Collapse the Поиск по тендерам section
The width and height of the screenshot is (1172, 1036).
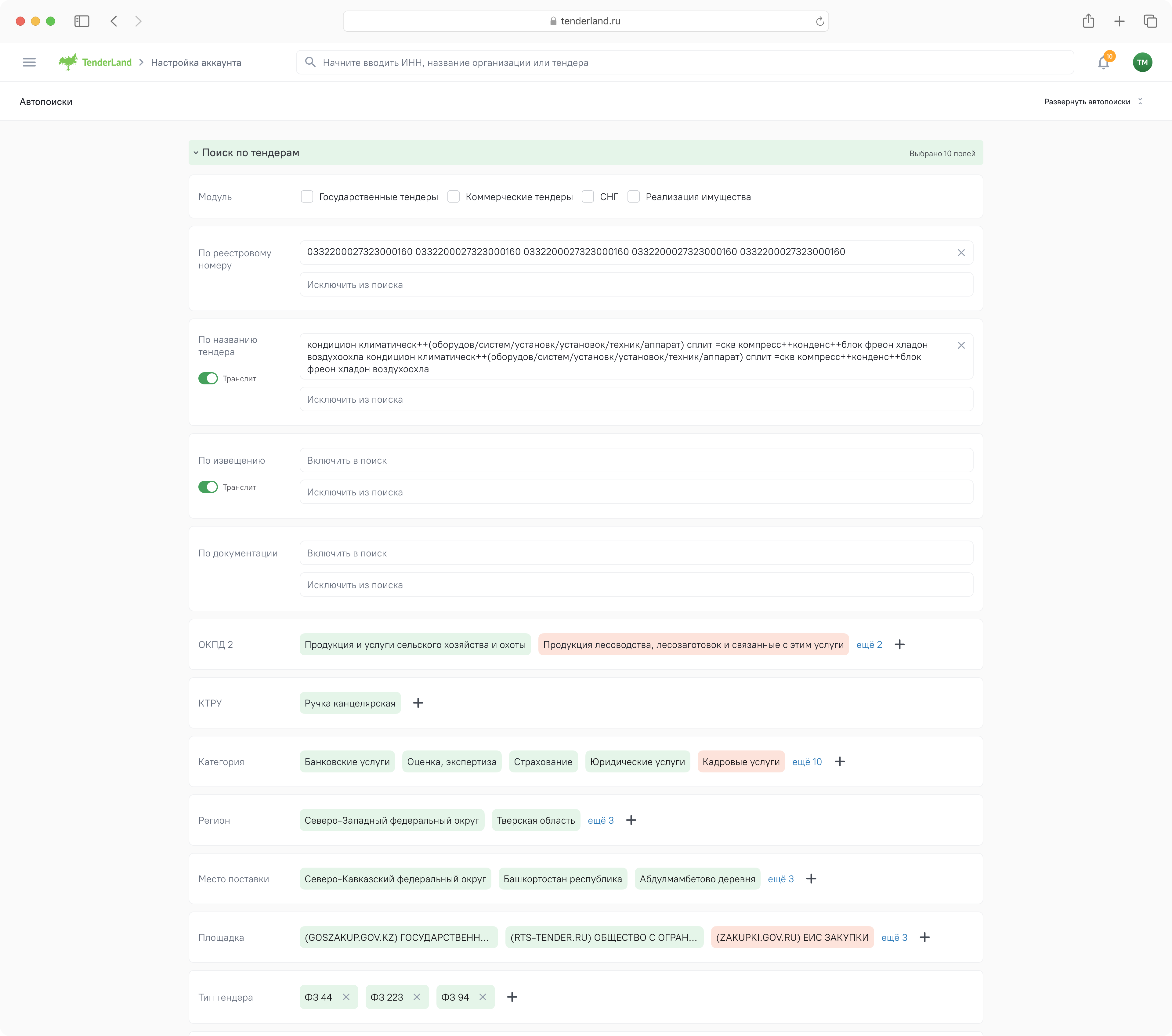[196, 153]
